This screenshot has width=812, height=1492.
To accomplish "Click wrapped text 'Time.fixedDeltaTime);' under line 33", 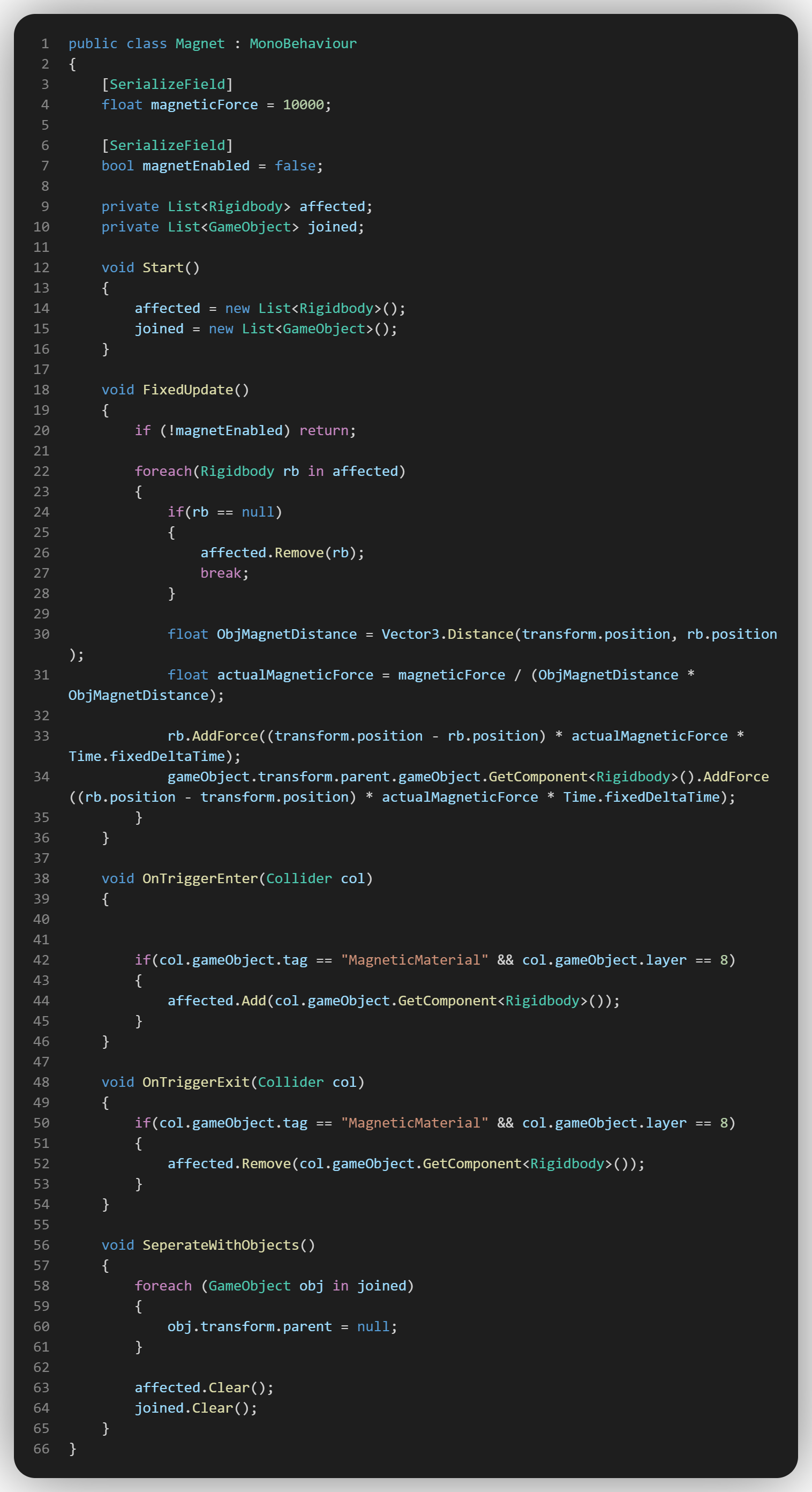I will [x=155, y=756].
